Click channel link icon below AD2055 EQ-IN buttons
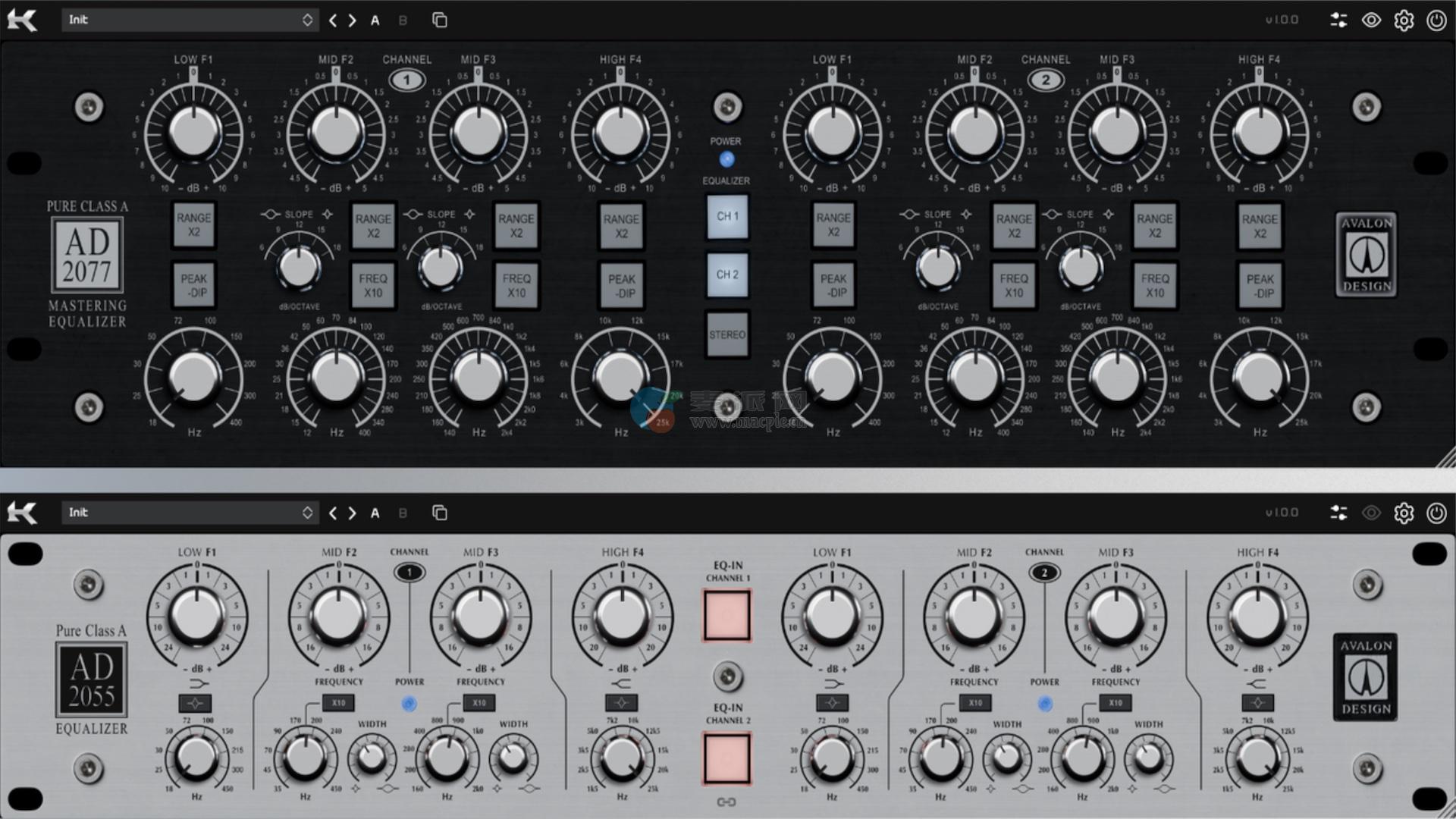This screenshot has width=1456, height=819. point(726,802)
